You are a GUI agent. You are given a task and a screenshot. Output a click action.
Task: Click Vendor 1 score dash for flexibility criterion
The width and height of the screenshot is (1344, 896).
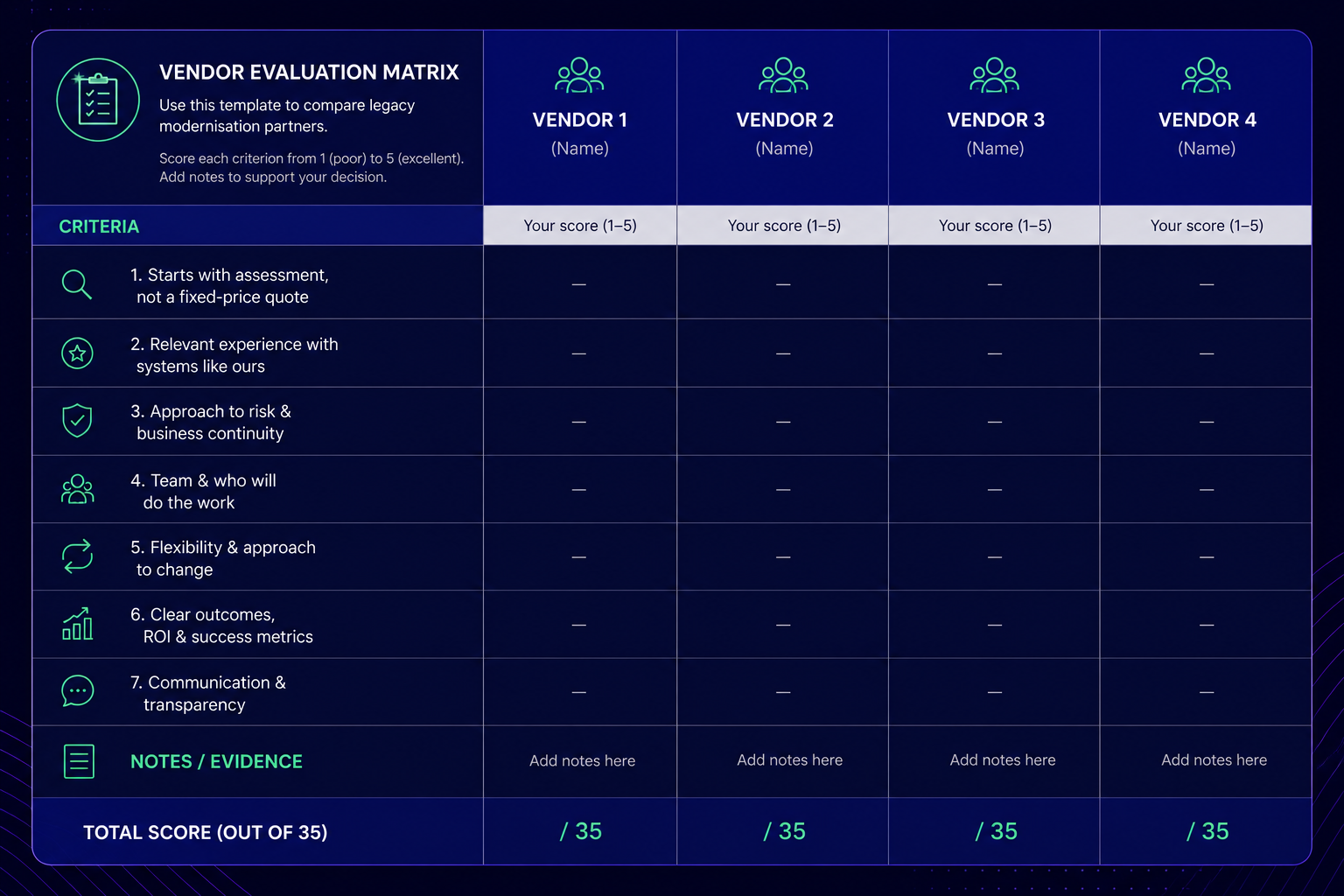point(579,557)
